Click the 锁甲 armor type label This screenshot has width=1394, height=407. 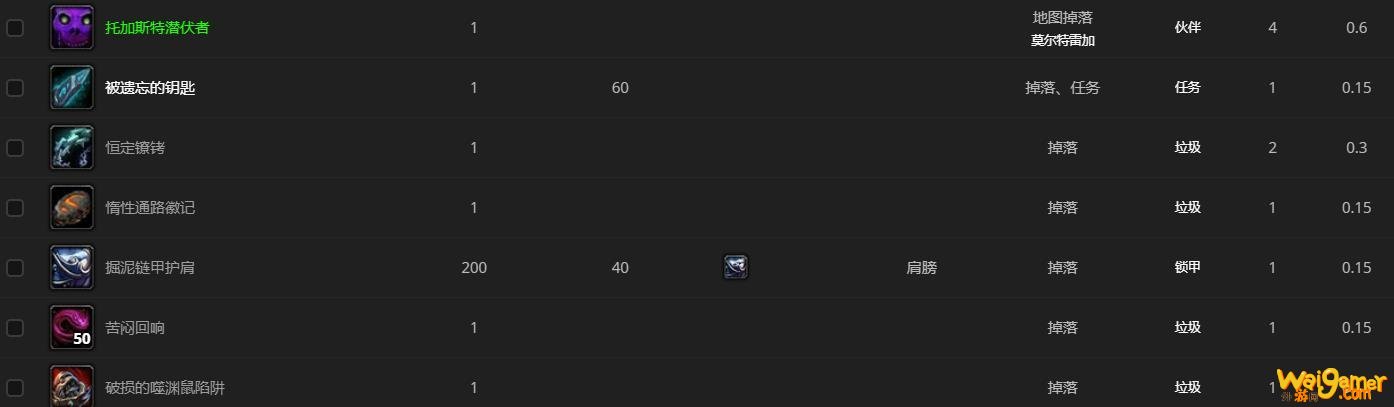tap(1187, 268)
